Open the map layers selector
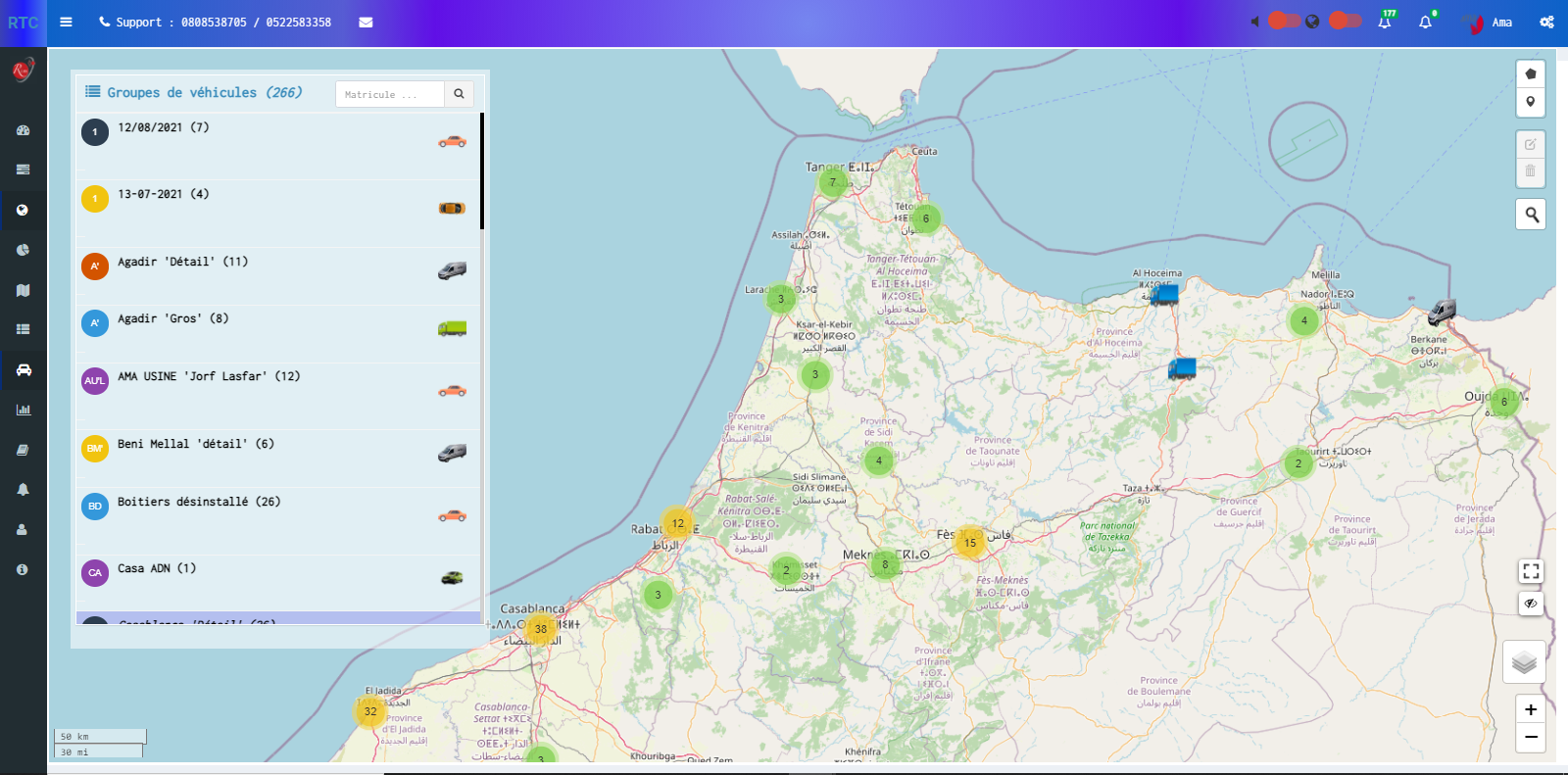This screenshot has height=775, width=1568. pos(1524,662)
